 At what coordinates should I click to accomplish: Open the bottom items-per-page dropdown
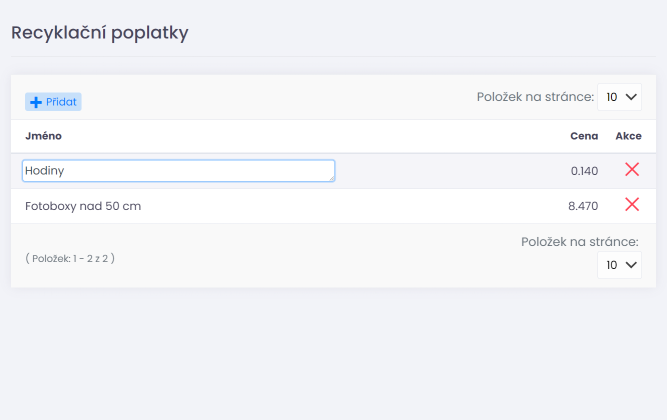(619, 265)
